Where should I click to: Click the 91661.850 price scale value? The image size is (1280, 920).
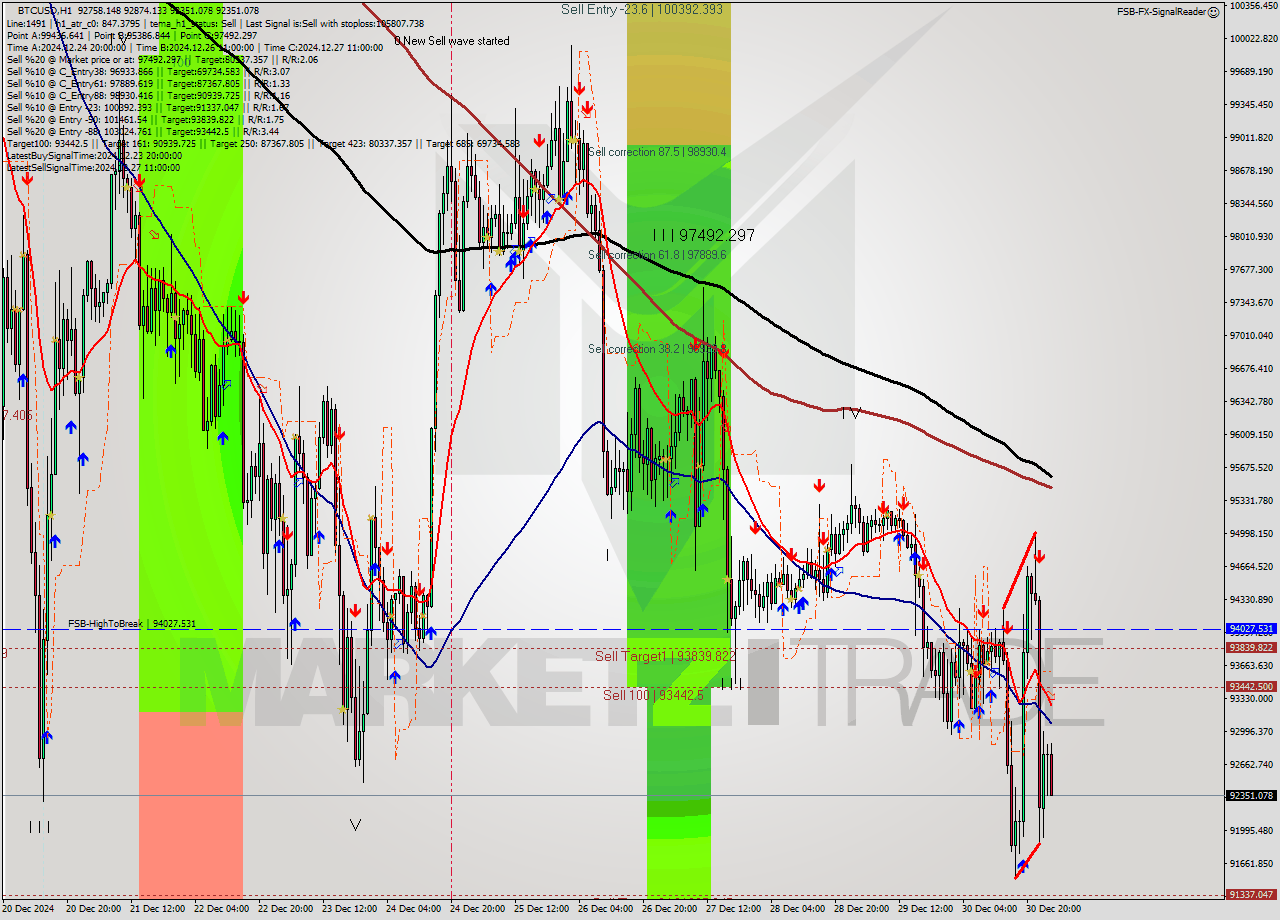pos(1252,864)
